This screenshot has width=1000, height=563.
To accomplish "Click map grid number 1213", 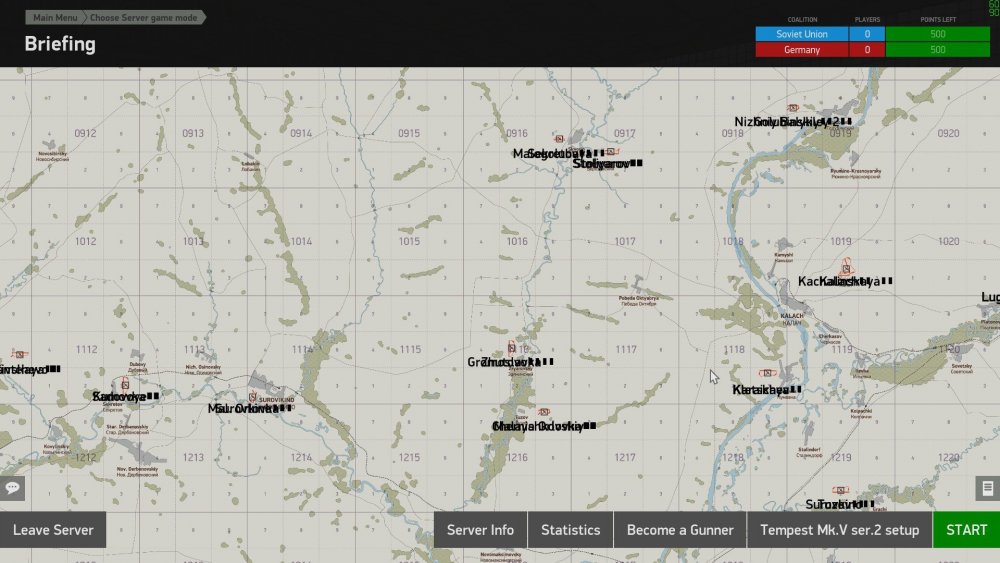I will click(x=193, y=457).
